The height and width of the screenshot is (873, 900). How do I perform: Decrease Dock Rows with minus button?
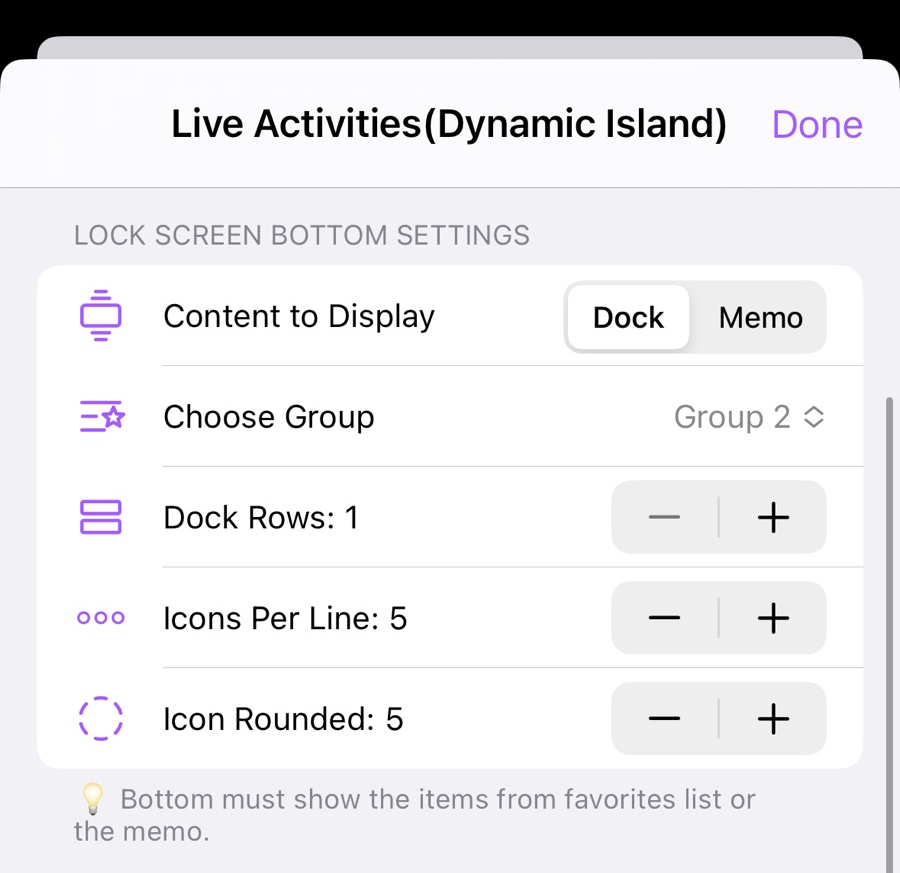pos(664,517)
